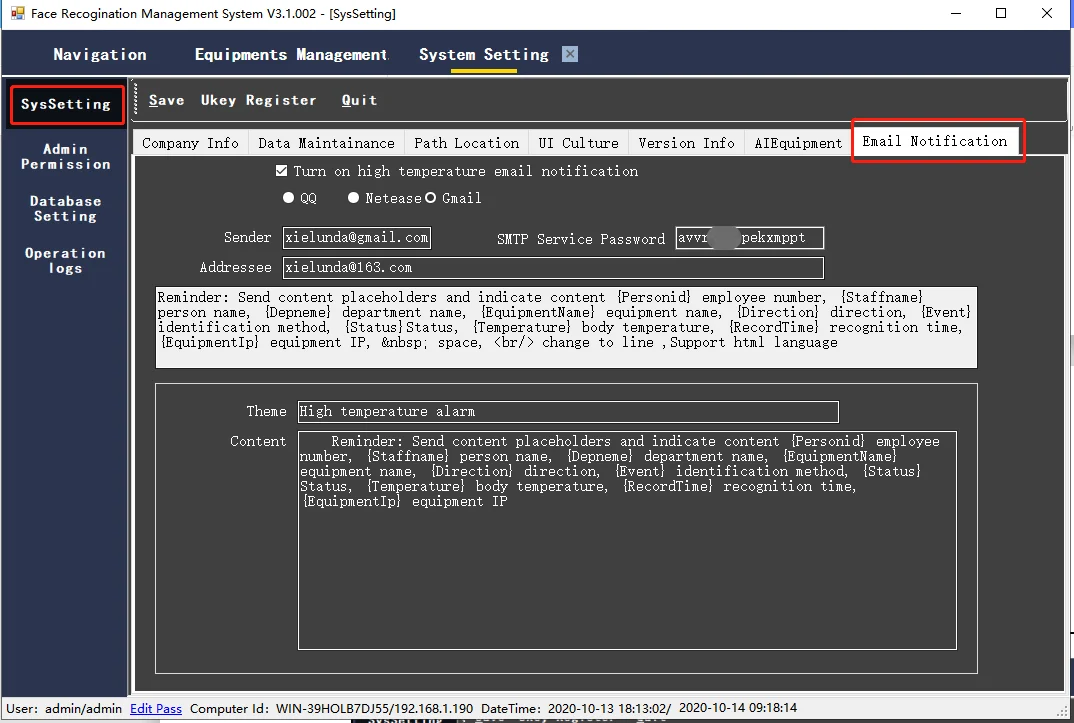
Task: Open Admin Permission in sidebar
Action: [x=65, y=157]
